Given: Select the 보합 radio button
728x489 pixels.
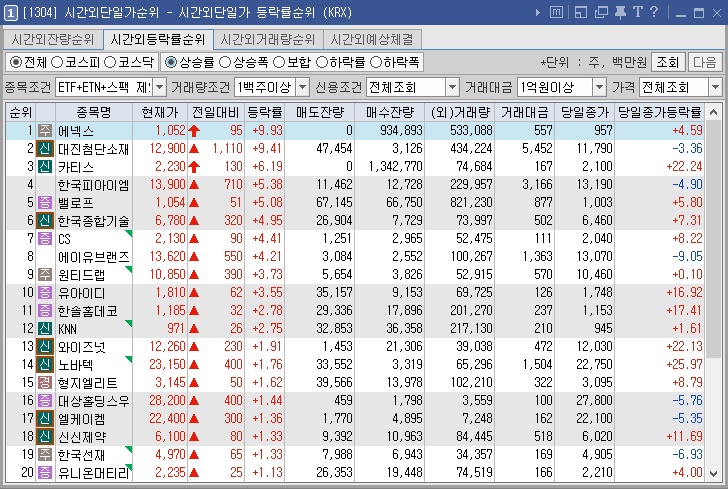Looking at the screenshot, I should 279,62.
